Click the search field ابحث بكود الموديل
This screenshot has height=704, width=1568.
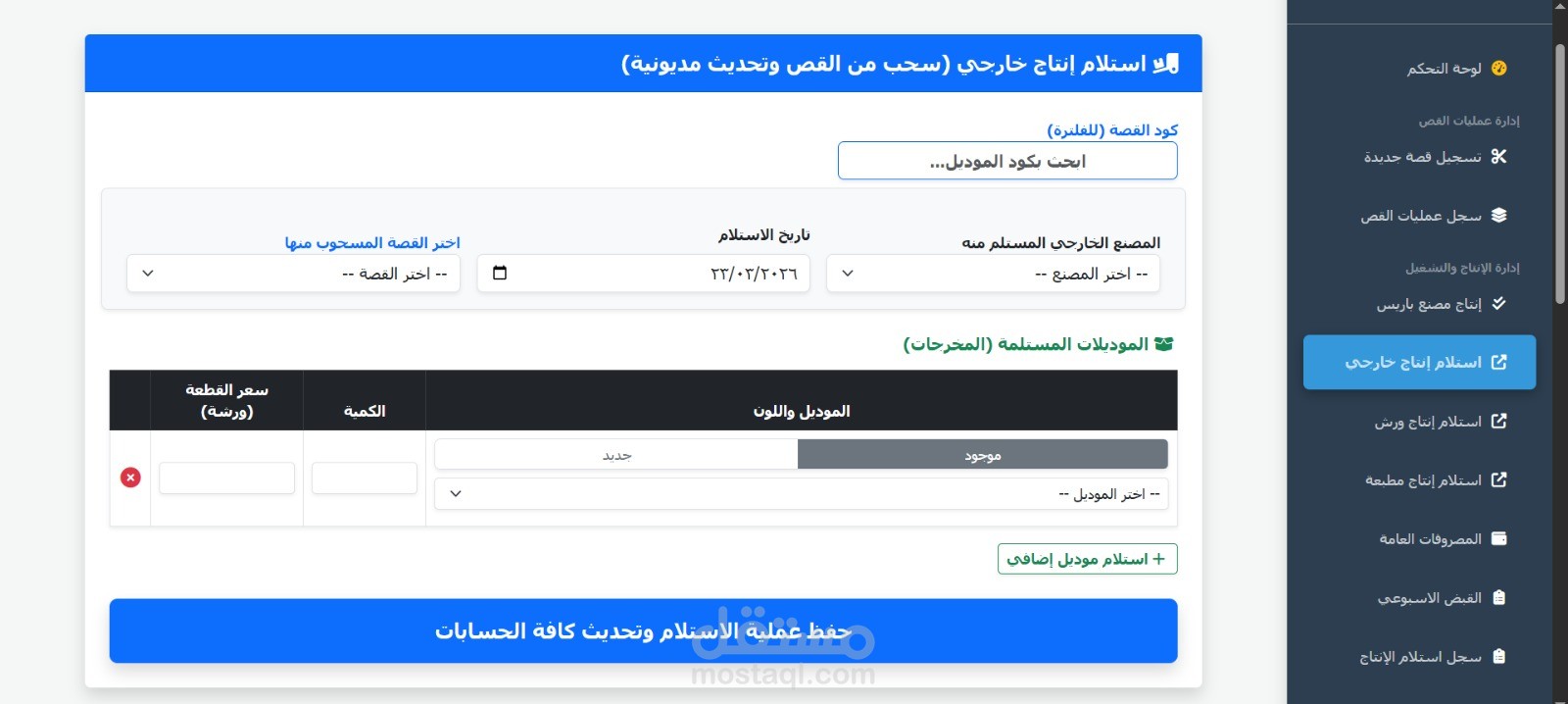click(1007, 161)
